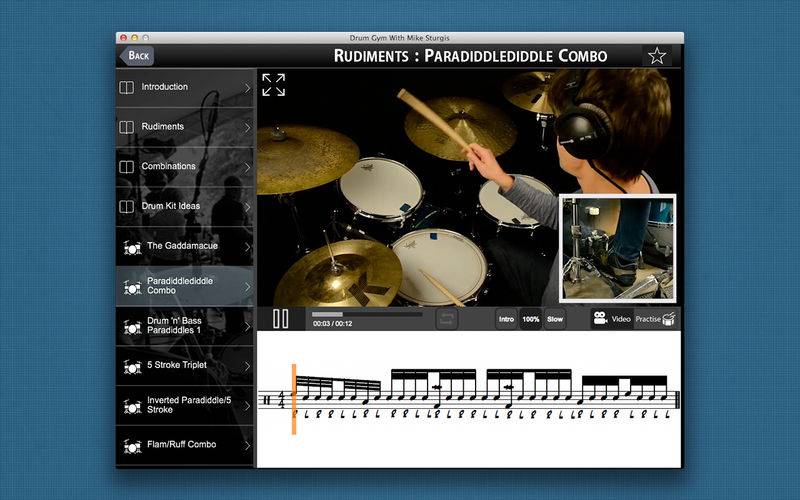
Task: Click the Drum Kit Ideas book icon
Action: (127, 207)
